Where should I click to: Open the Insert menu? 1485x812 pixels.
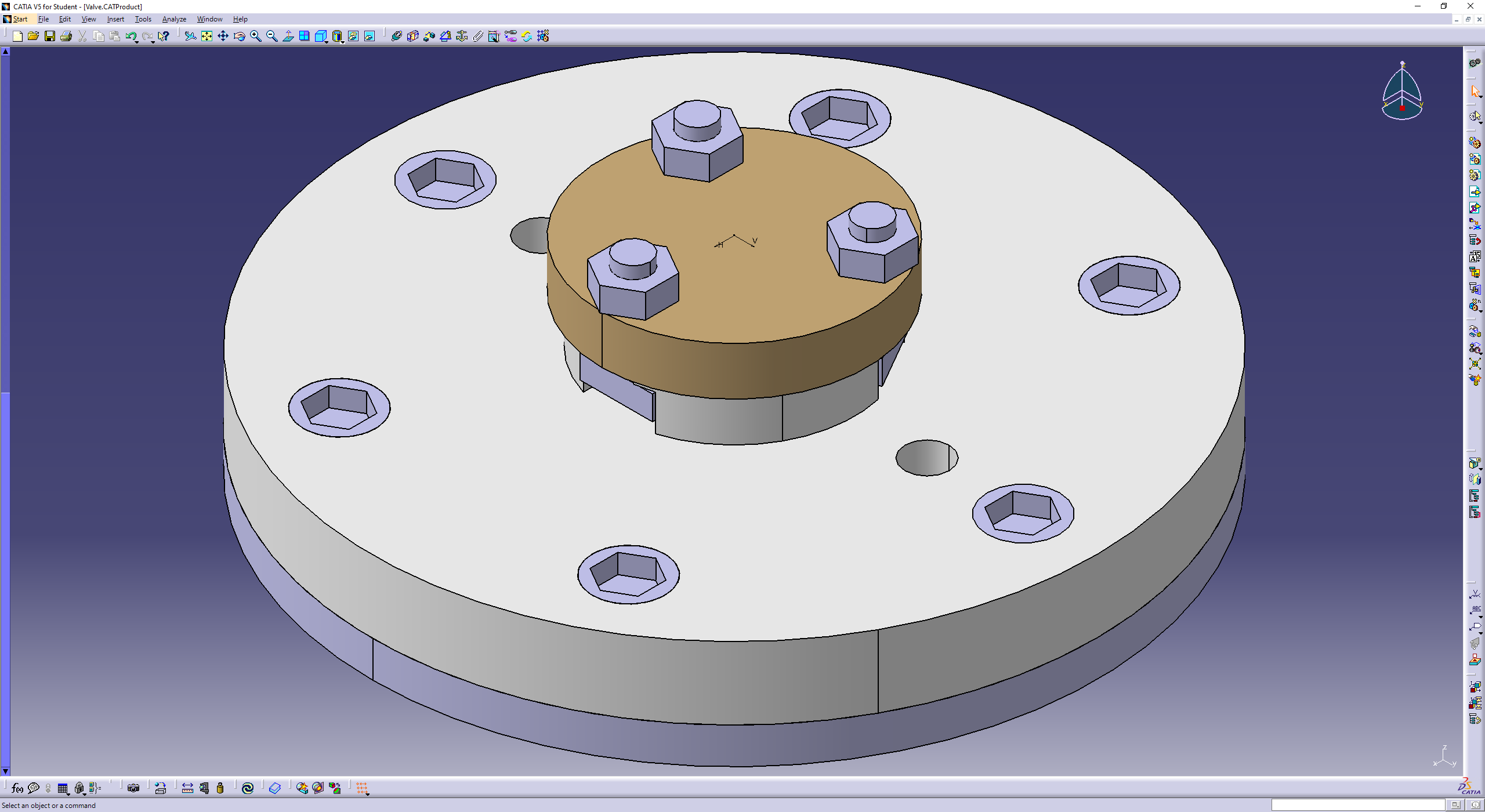coord(115,19)
